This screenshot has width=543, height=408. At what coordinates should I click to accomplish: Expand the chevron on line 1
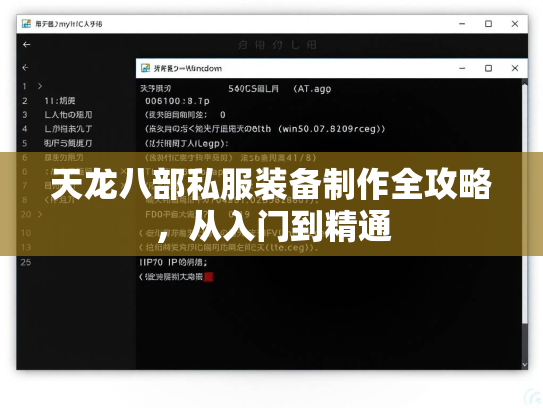[x=40, y=86]
